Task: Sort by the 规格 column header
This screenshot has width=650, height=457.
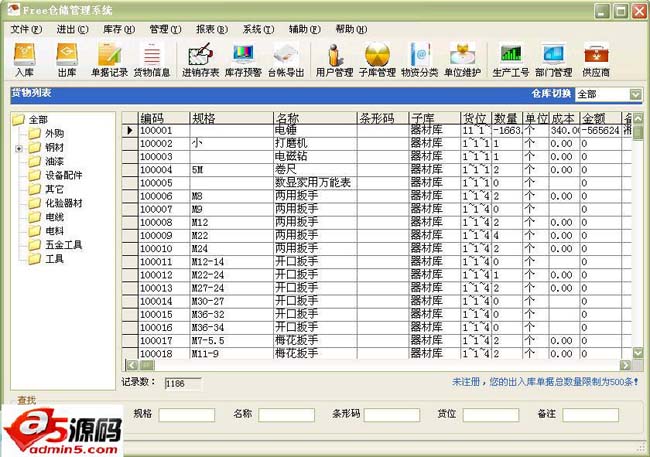Action: (x=231, y=118)
